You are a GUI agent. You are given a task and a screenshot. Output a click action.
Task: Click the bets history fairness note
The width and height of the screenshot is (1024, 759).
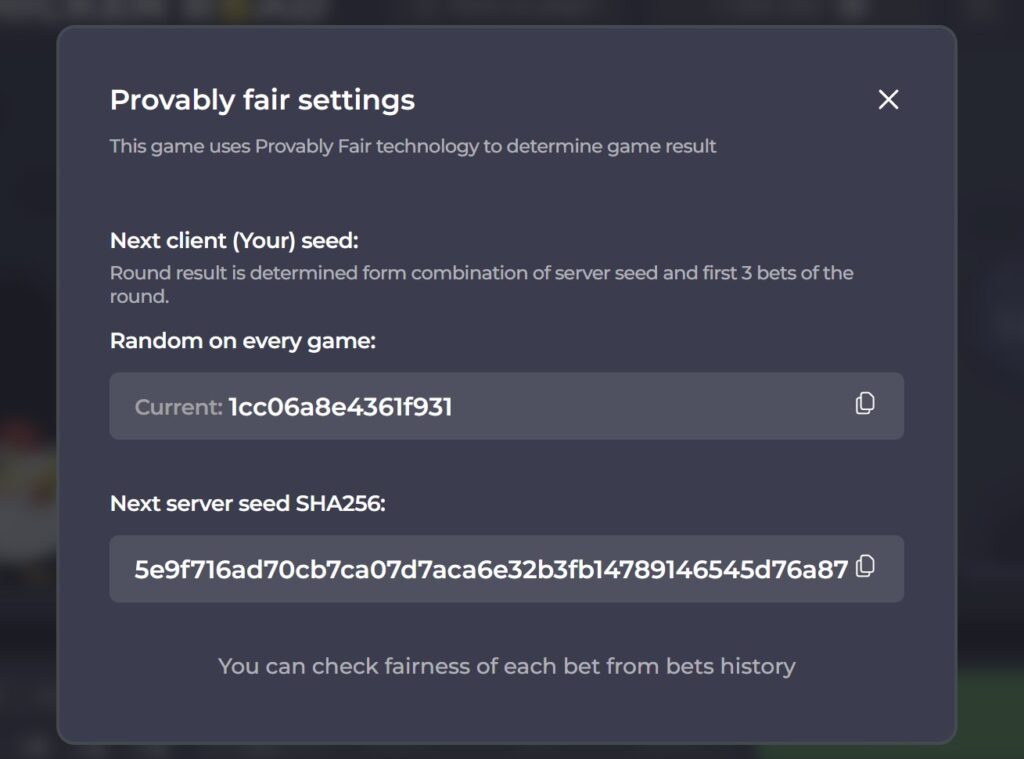tap(507, 666)
